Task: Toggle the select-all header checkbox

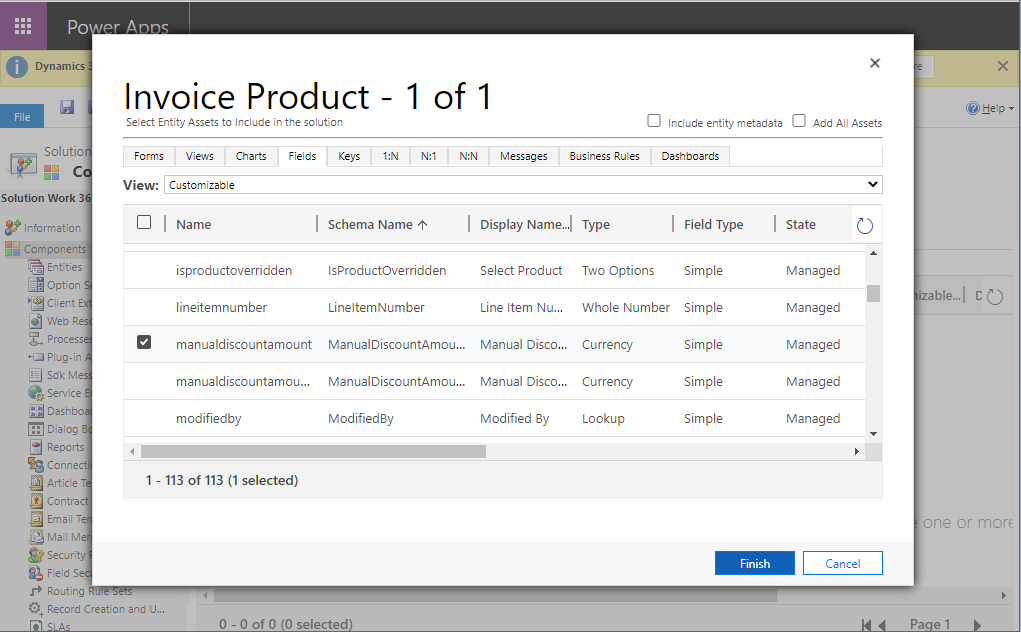Action: coord(144,223)
